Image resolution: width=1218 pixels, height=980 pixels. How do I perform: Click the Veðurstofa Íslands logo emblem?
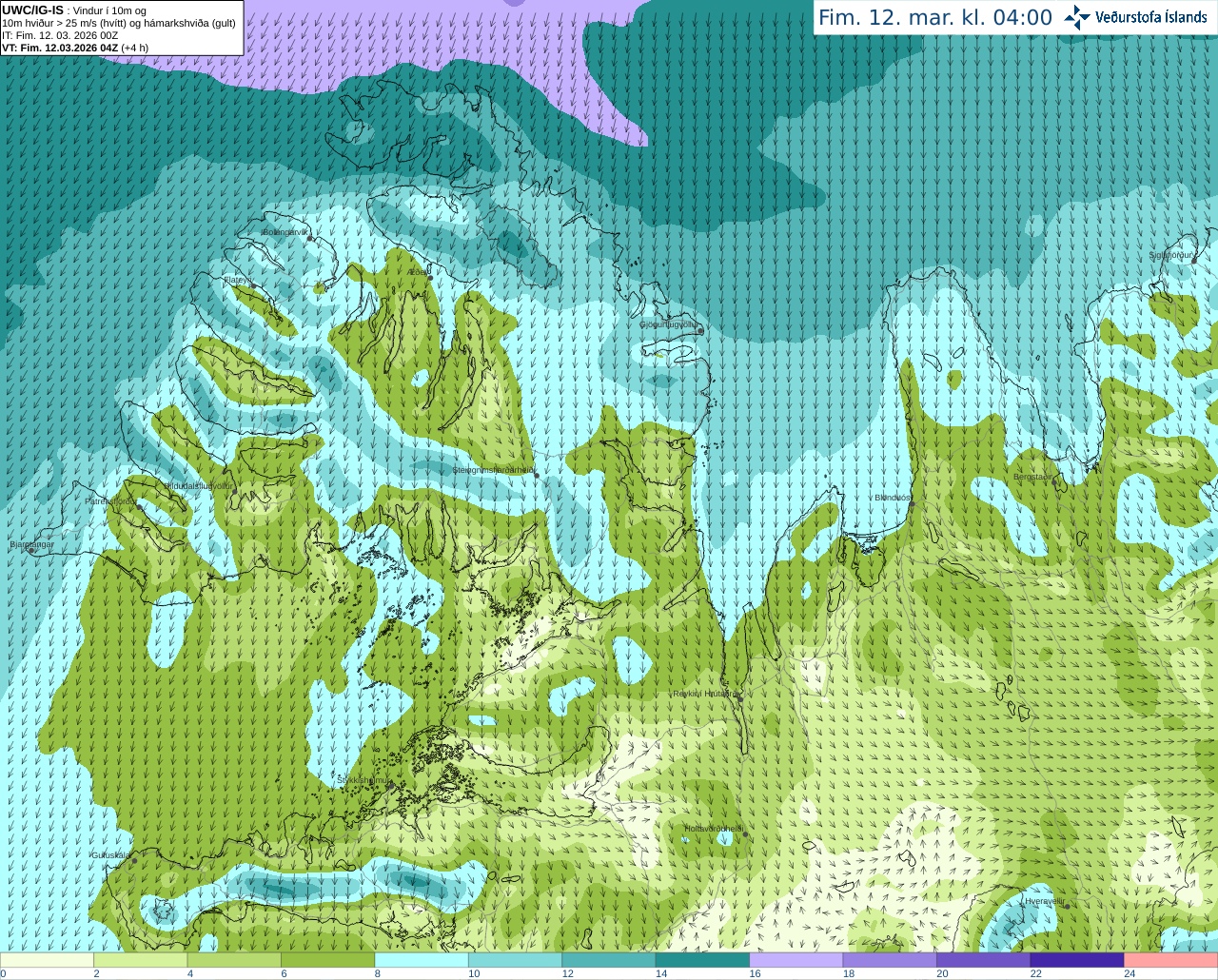coord(1077,17)
